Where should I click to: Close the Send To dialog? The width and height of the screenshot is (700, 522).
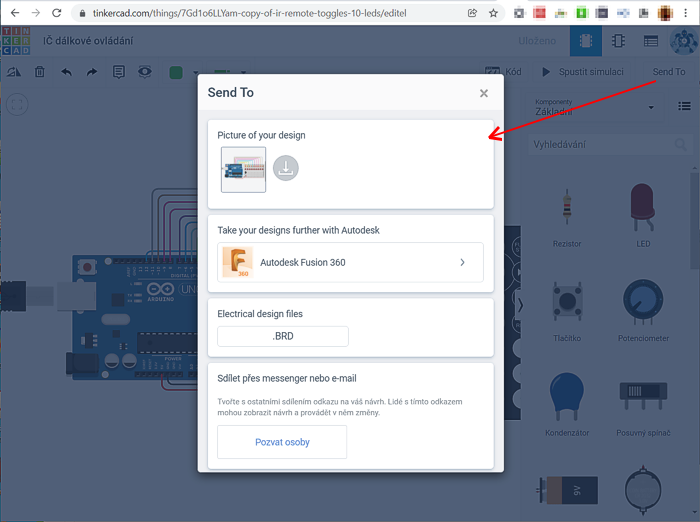pyautogui.click(x=483, y=93)
